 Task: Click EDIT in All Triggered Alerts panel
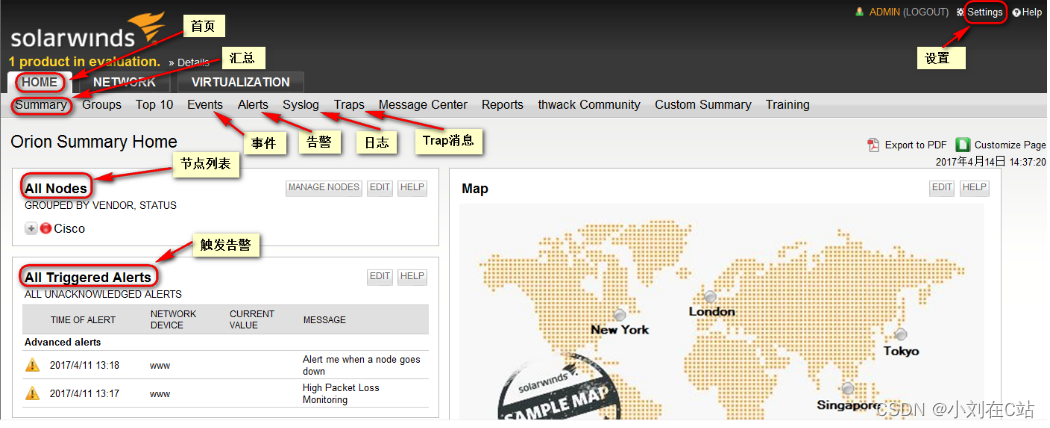[x=380, y=276]
